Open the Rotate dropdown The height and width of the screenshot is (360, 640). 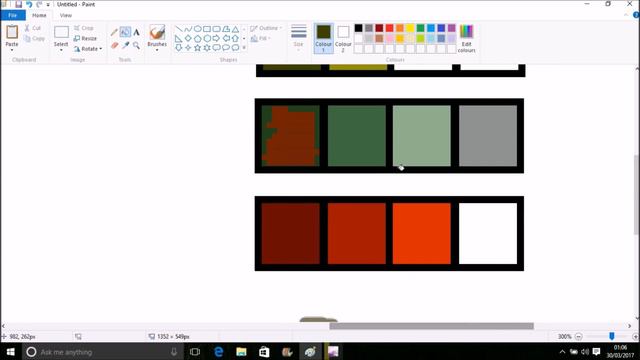click(x=88, y=49)
